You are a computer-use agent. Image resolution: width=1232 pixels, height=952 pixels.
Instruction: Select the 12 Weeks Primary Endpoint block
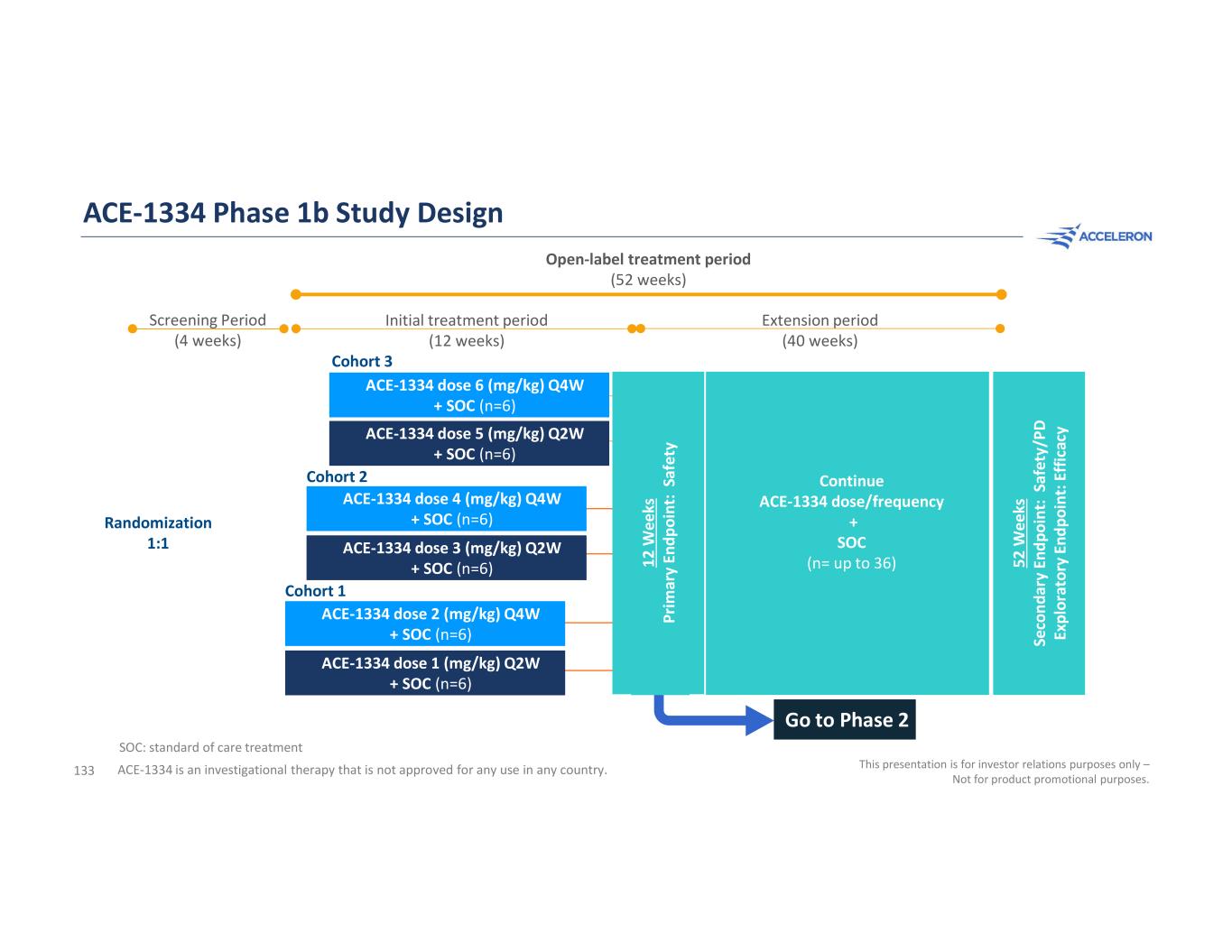[x=658, y=532]
